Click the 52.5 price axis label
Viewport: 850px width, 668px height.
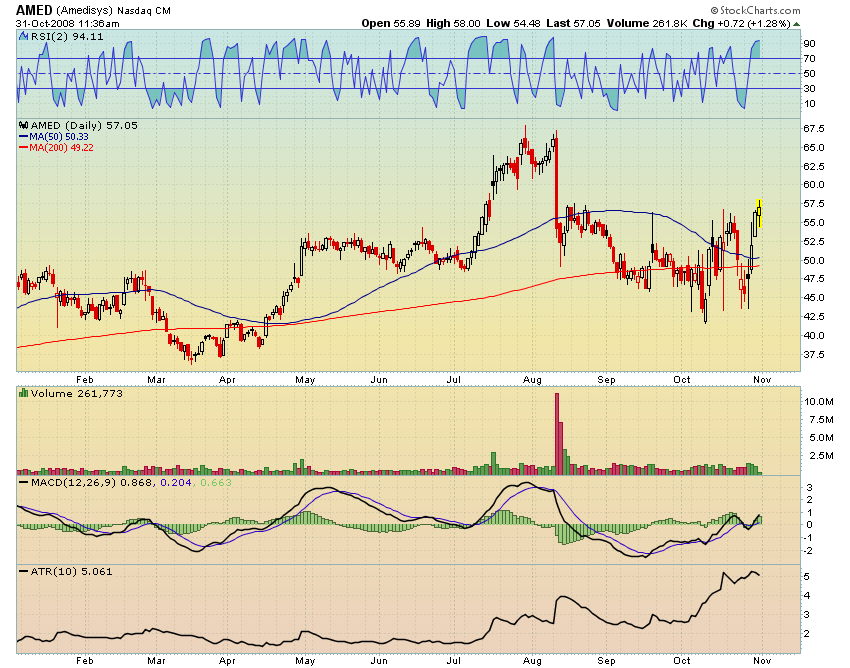(x=814, y=241)
